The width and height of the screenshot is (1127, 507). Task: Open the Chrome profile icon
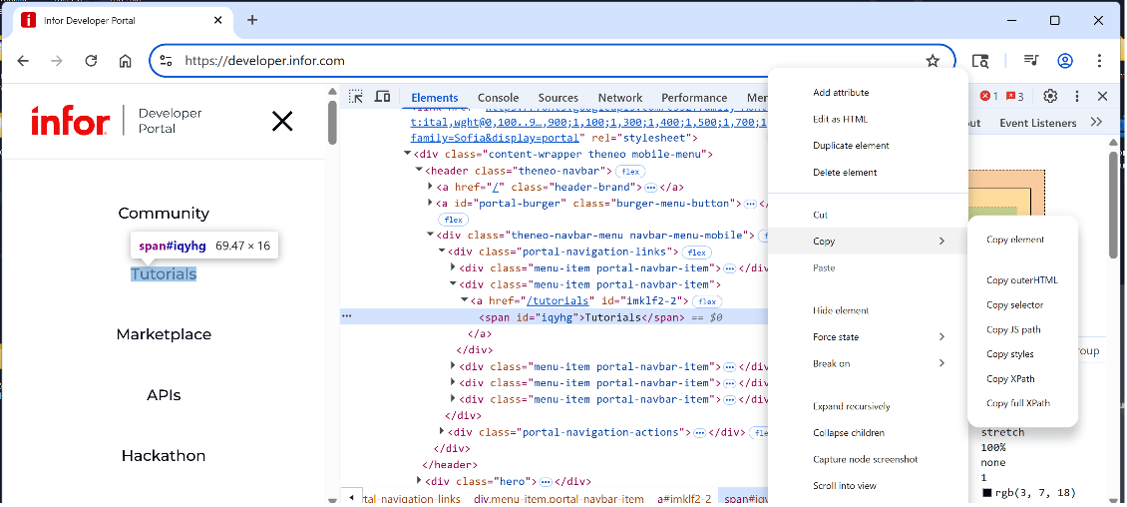[1065, 61]
